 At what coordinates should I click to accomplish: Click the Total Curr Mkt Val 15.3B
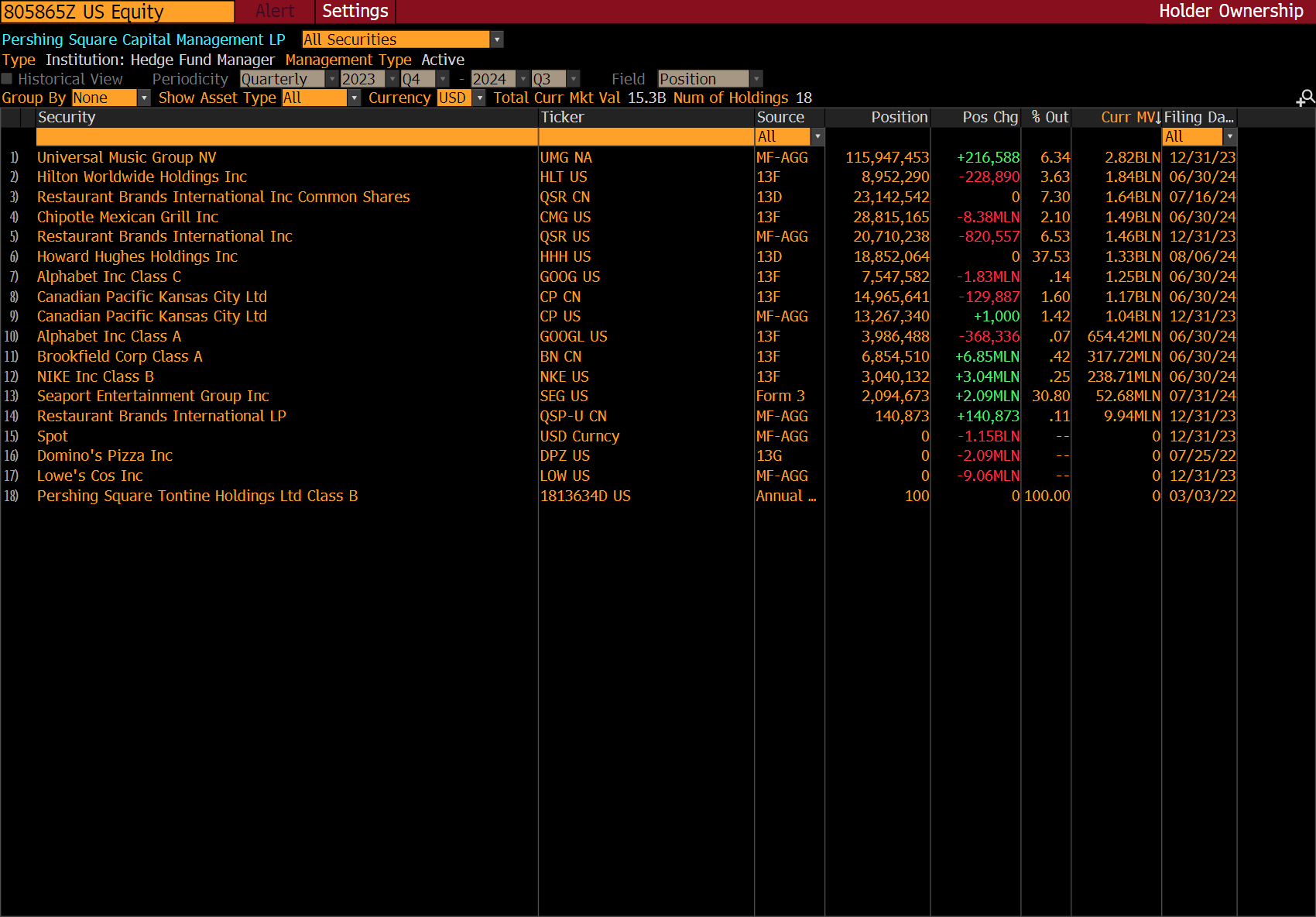(x=580, y=98)
